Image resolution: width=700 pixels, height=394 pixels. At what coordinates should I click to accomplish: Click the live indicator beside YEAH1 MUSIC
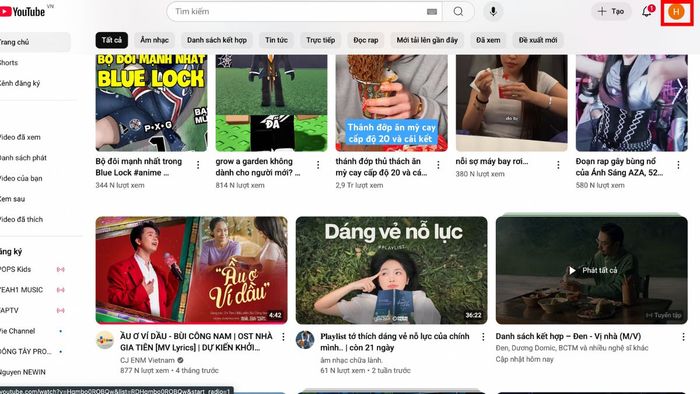click(x=61, y=290)
